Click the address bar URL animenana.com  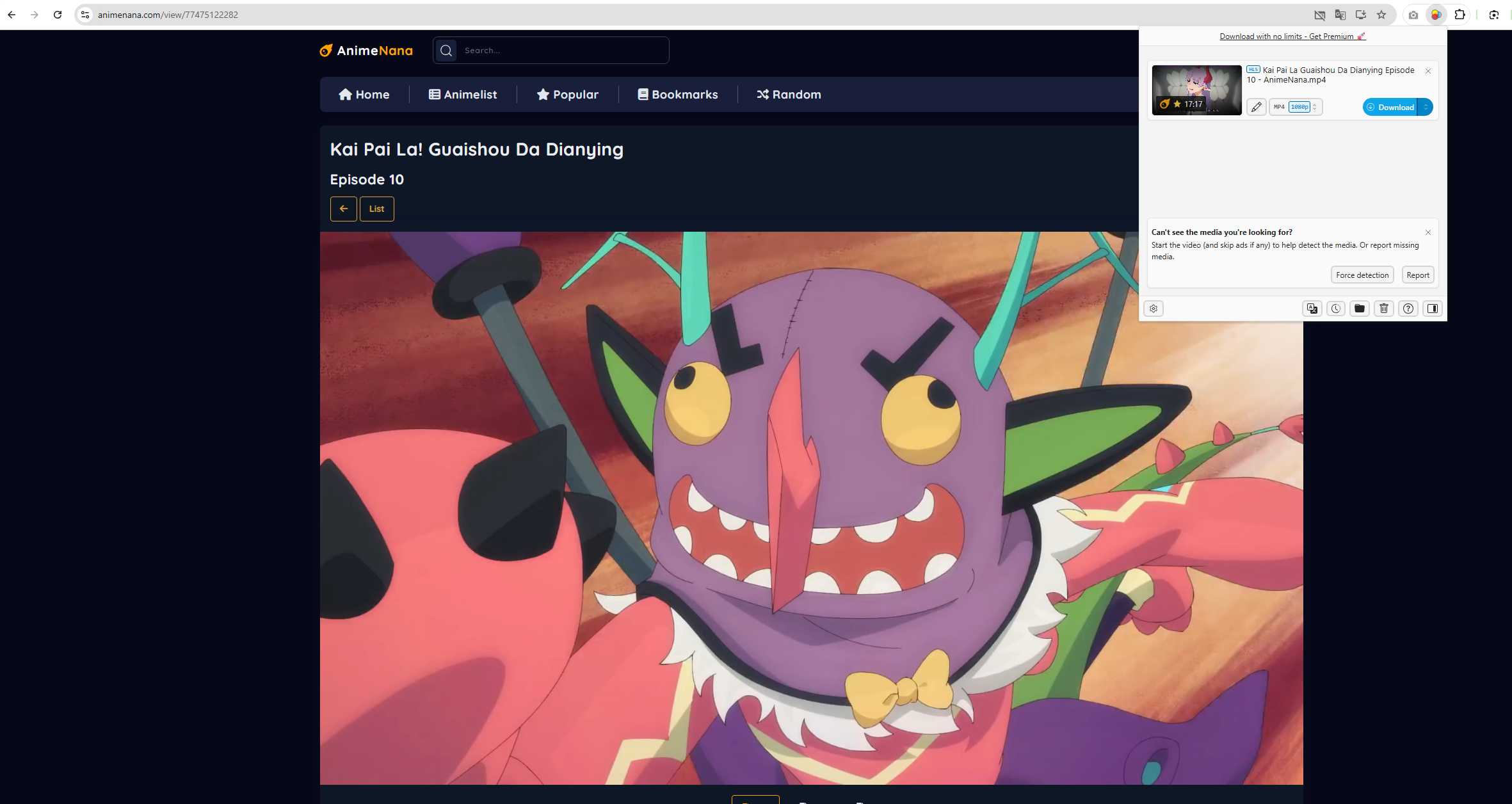[168, 15]
